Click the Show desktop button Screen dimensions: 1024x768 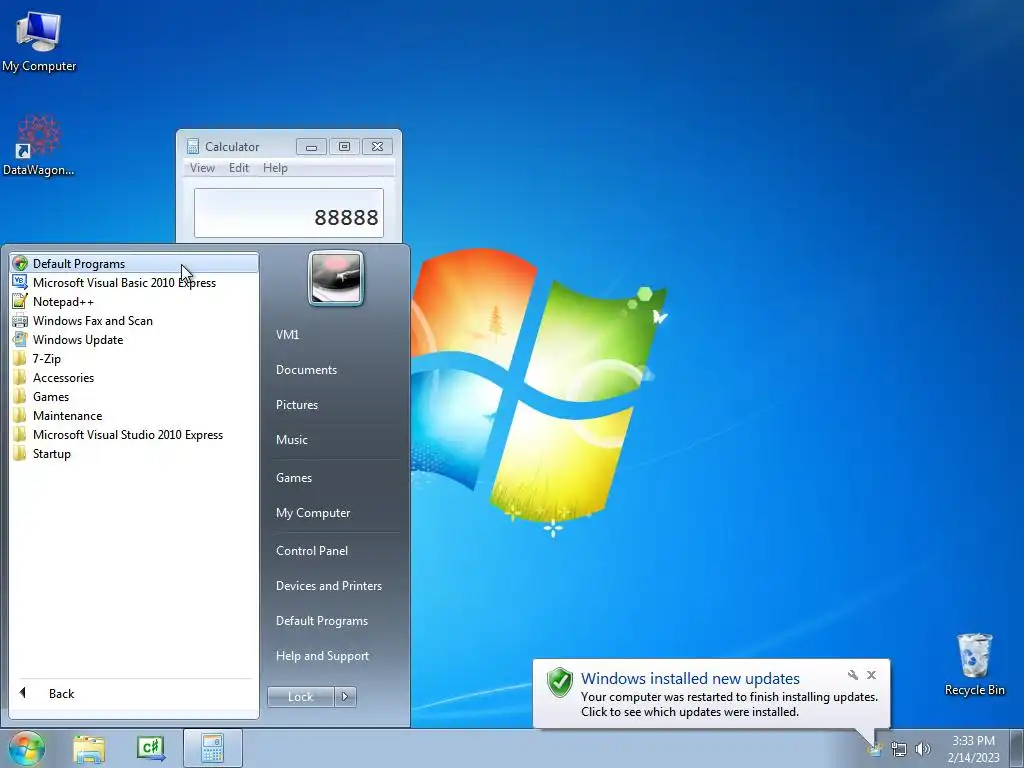(1017, 748)
